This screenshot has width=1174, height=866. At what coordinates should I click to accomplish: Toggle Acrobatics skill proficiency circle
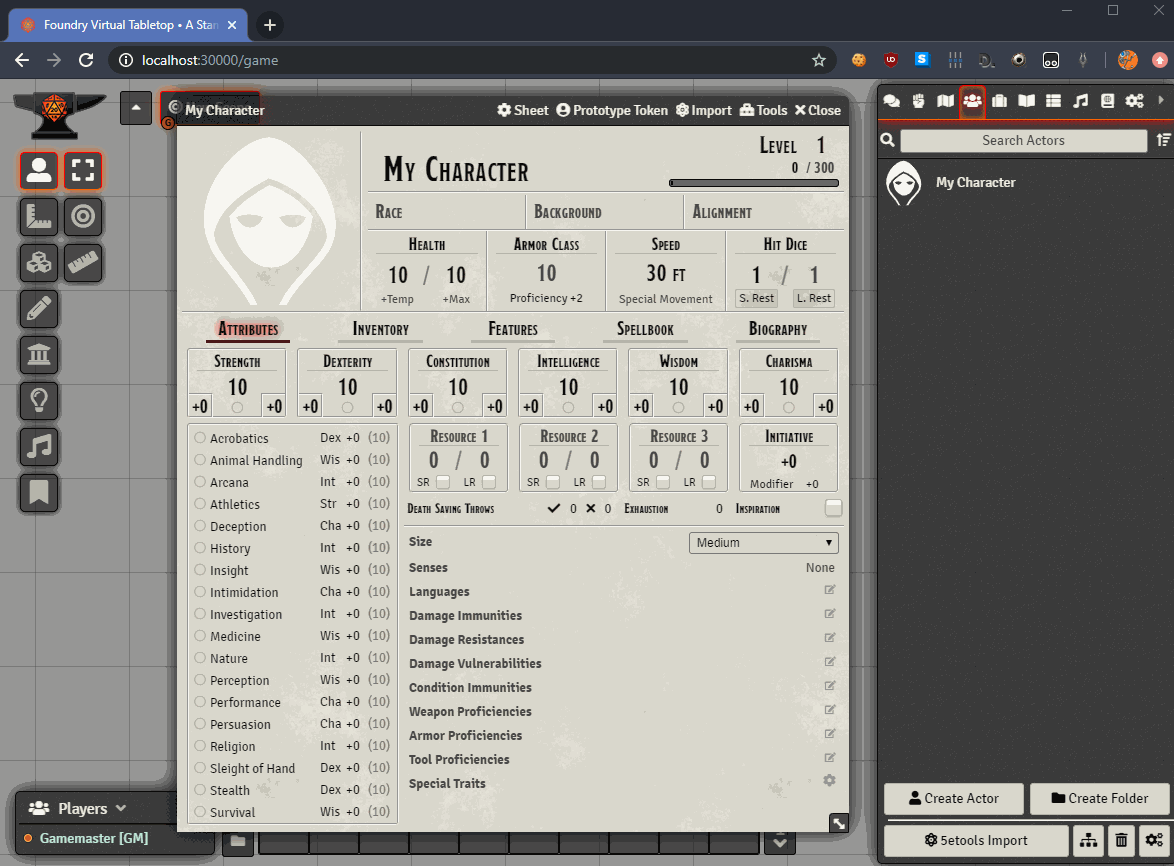[x=200, y=438]
